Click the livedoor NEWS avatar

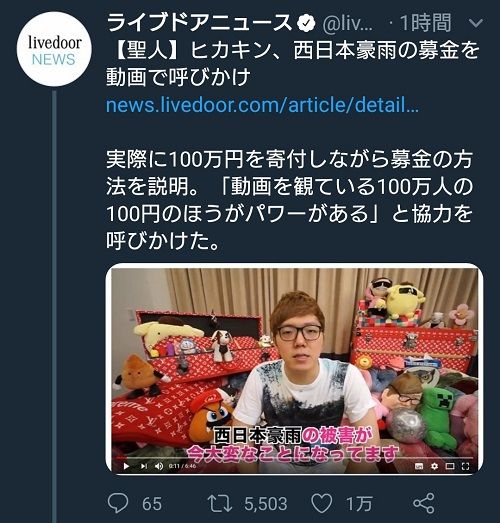pyautogui.click(x=54, y=49)
